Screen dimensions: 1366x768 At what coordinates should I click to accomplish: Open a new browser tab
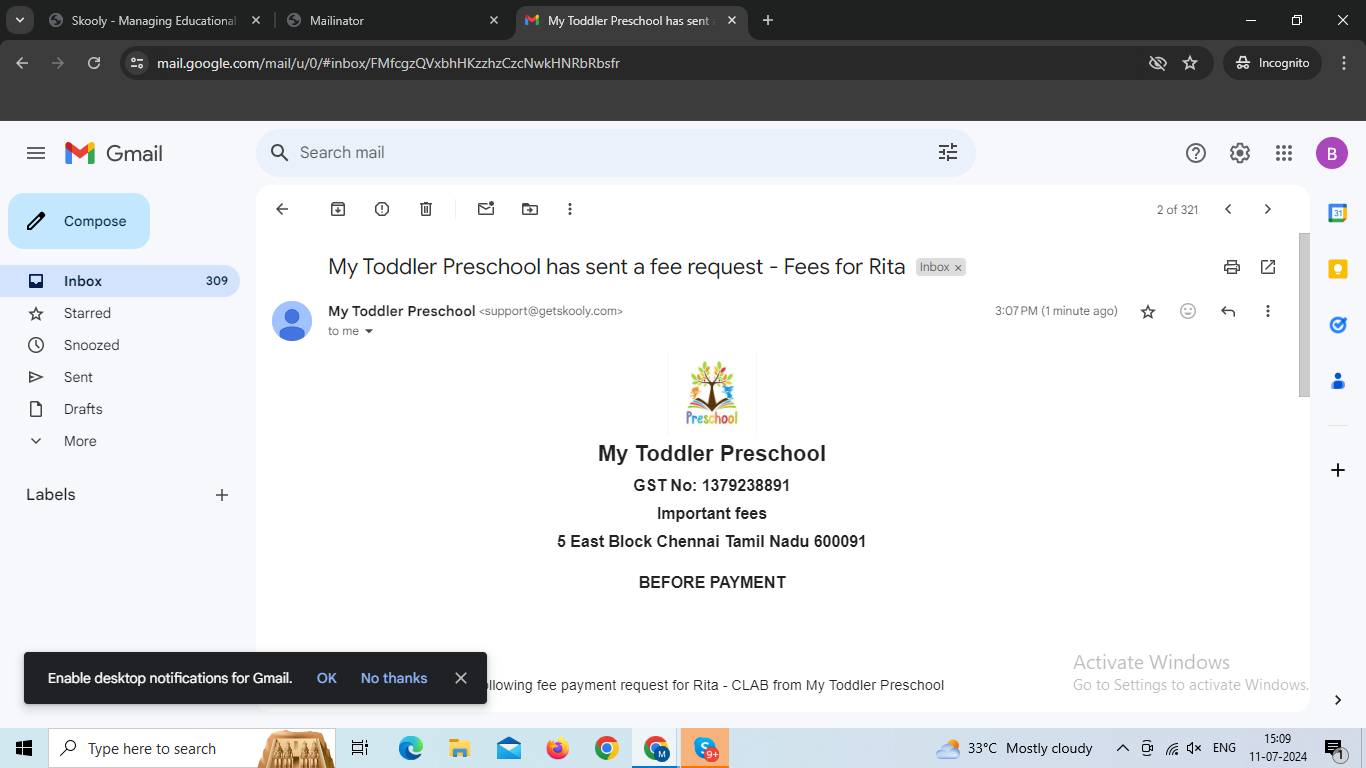[x=768, y=20]
